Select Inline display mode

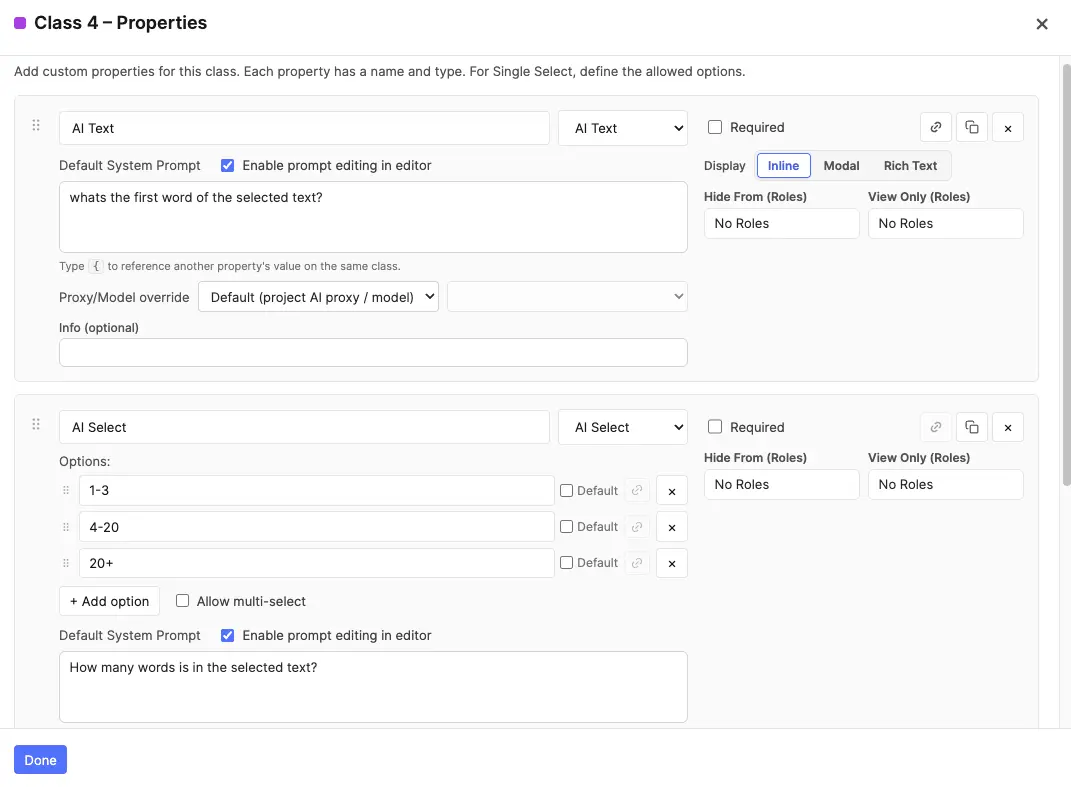click(783, 165)
